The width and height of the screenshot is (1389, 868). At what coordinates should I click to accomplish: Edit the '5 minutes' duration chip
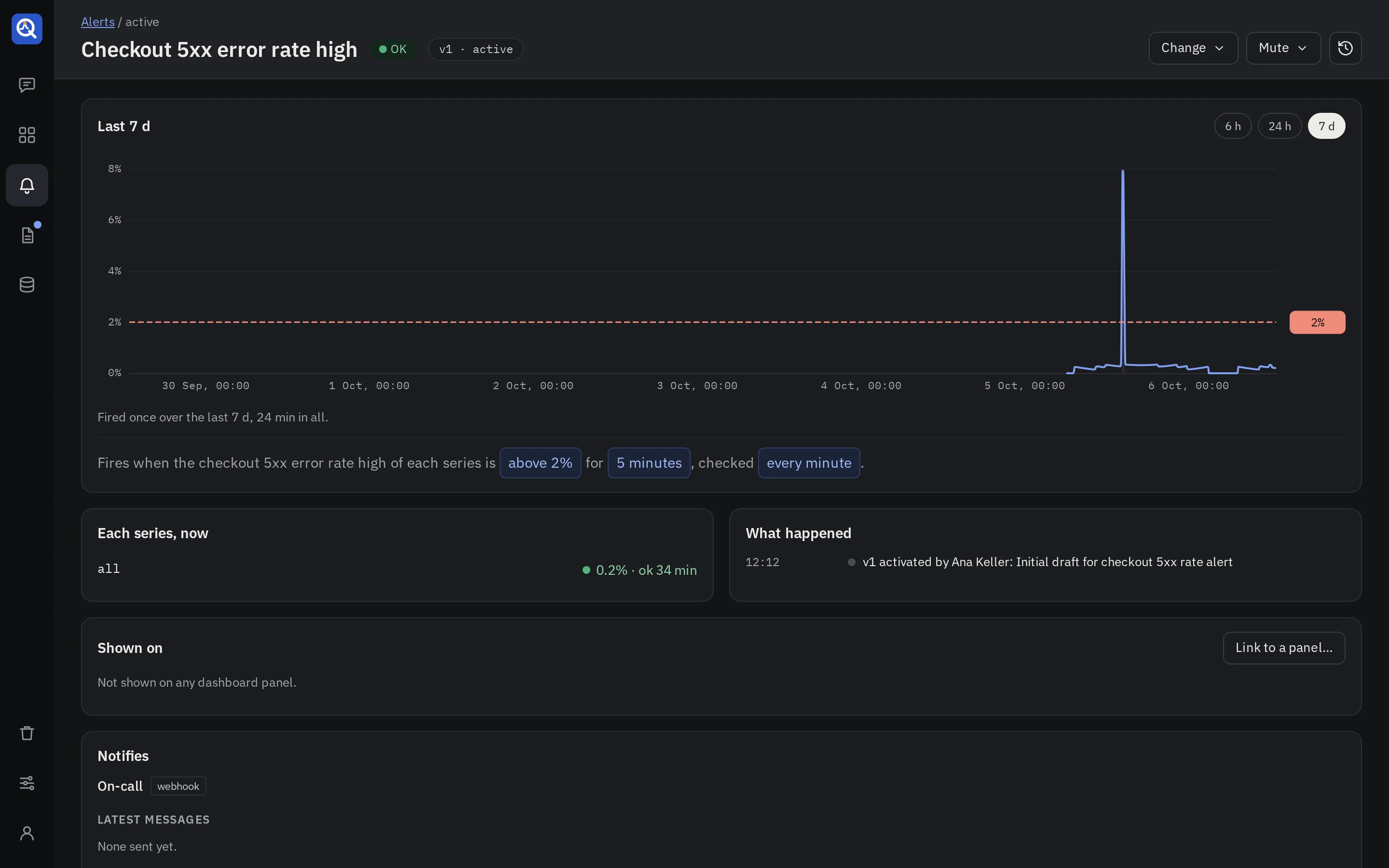point(649,463)
